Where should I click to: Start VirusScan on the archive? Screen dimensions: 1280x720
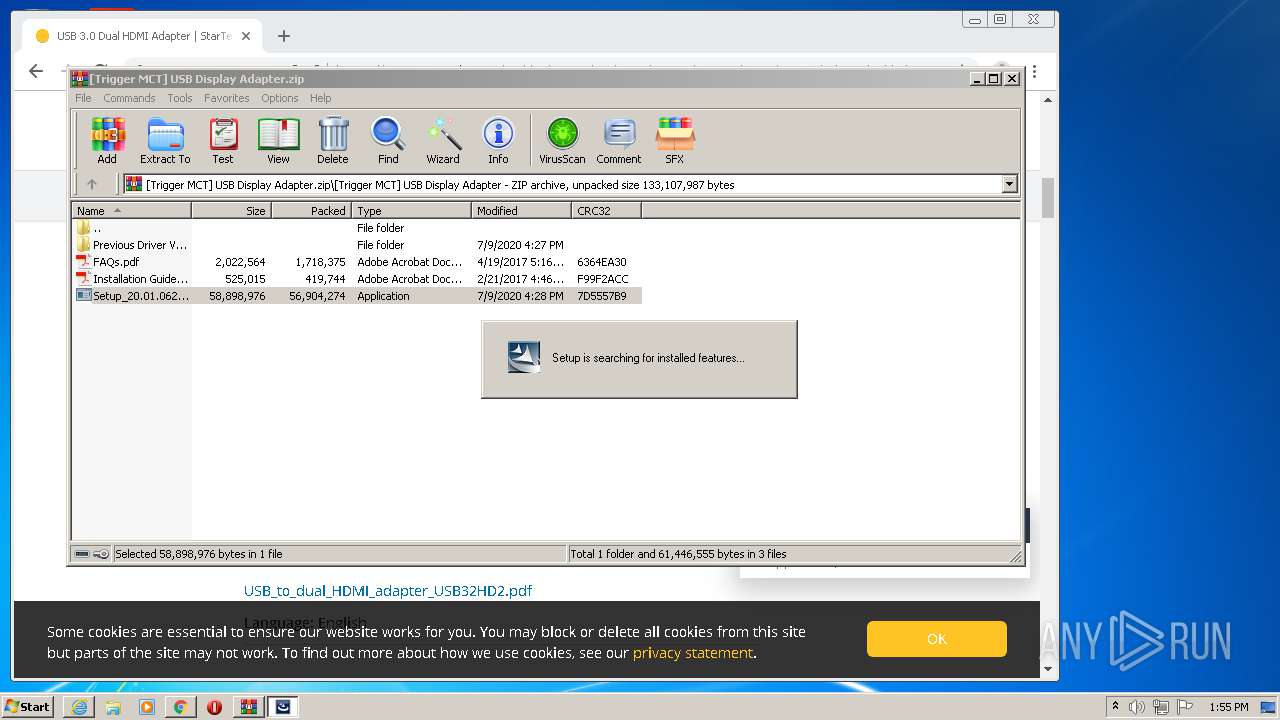562,140
